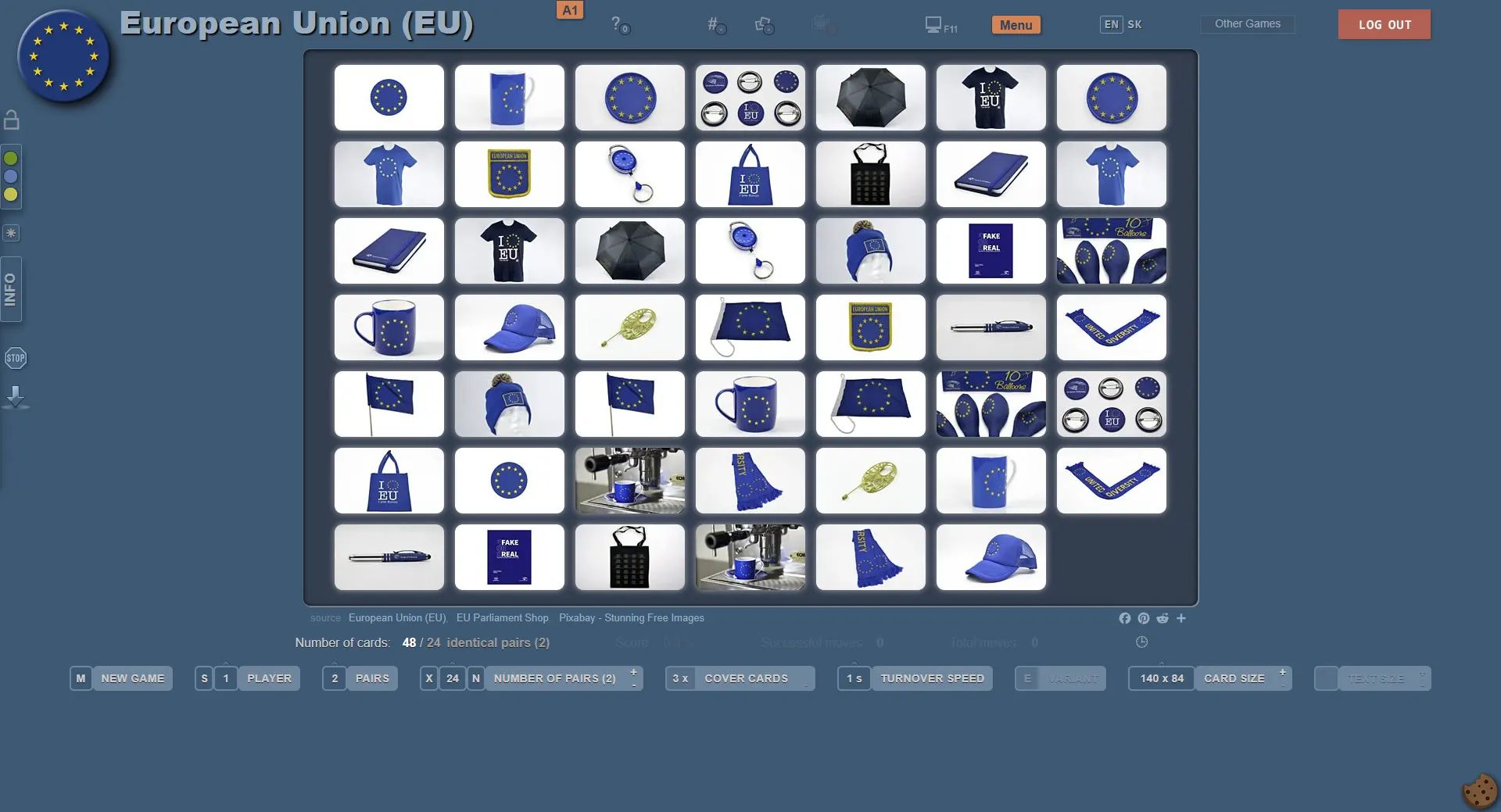Click the STOP sign icon

point(15,358)
